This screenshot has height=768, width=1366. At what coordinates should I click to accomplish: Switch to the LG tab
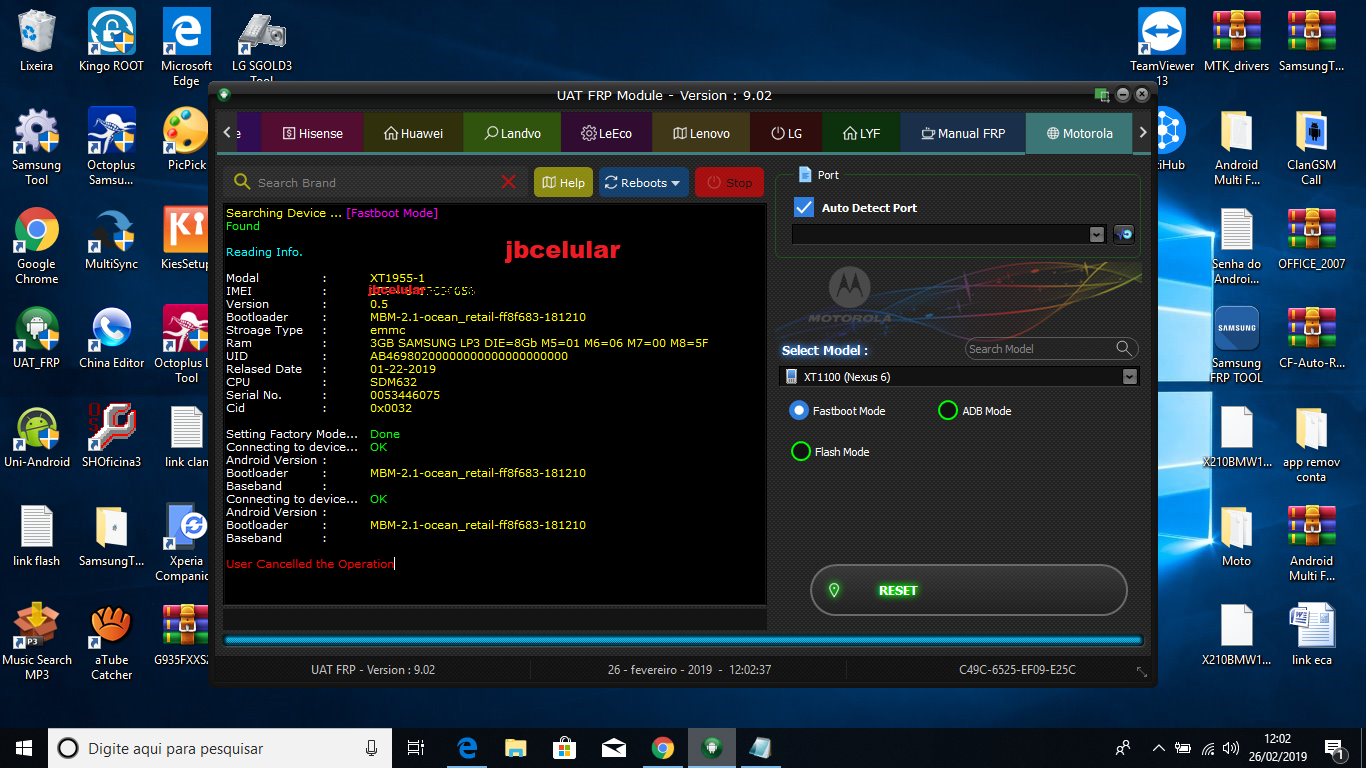tap(786, 133)
